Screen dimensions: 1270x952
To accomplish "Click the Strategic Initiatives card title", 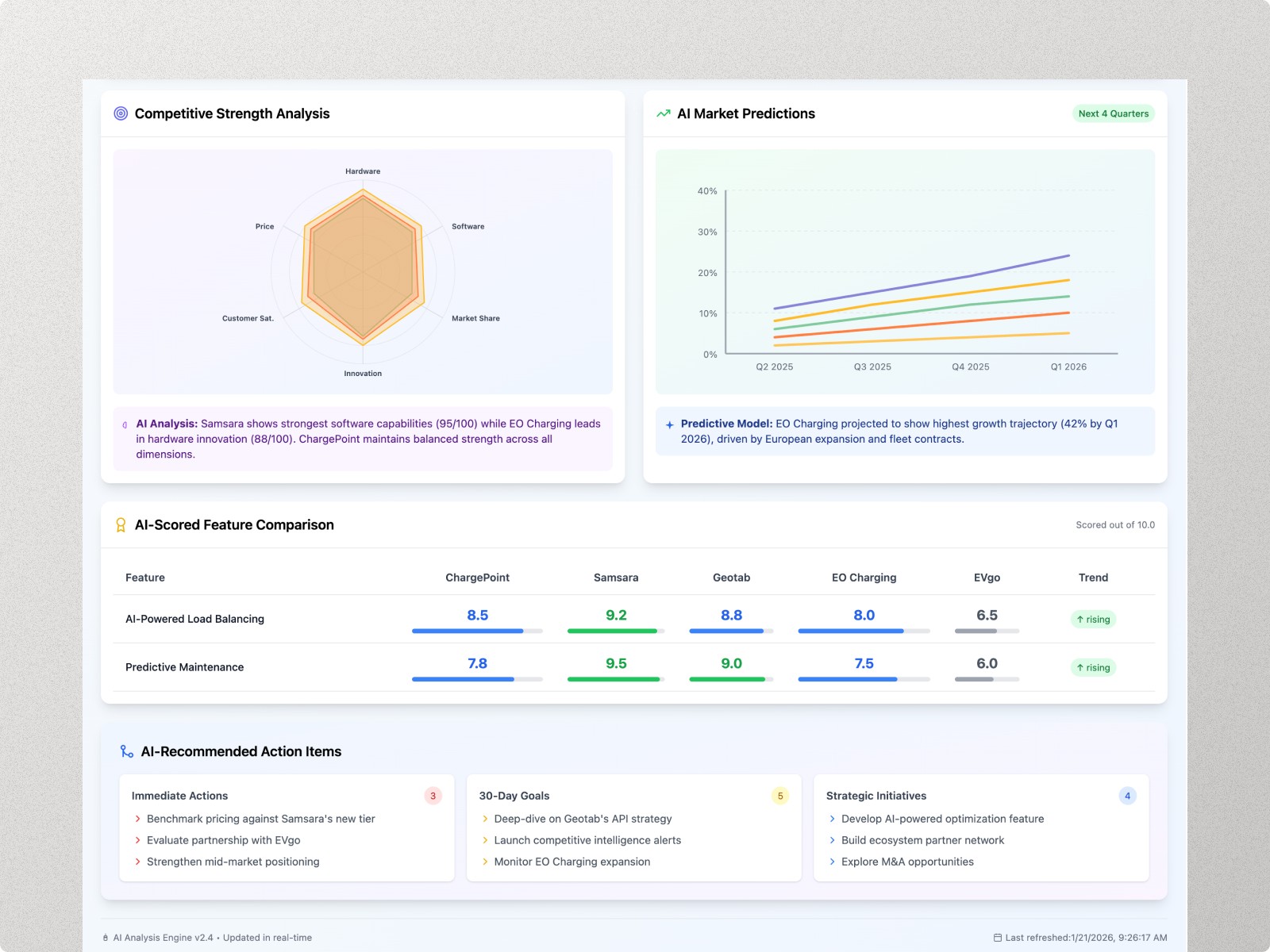I will pos(876,796).
